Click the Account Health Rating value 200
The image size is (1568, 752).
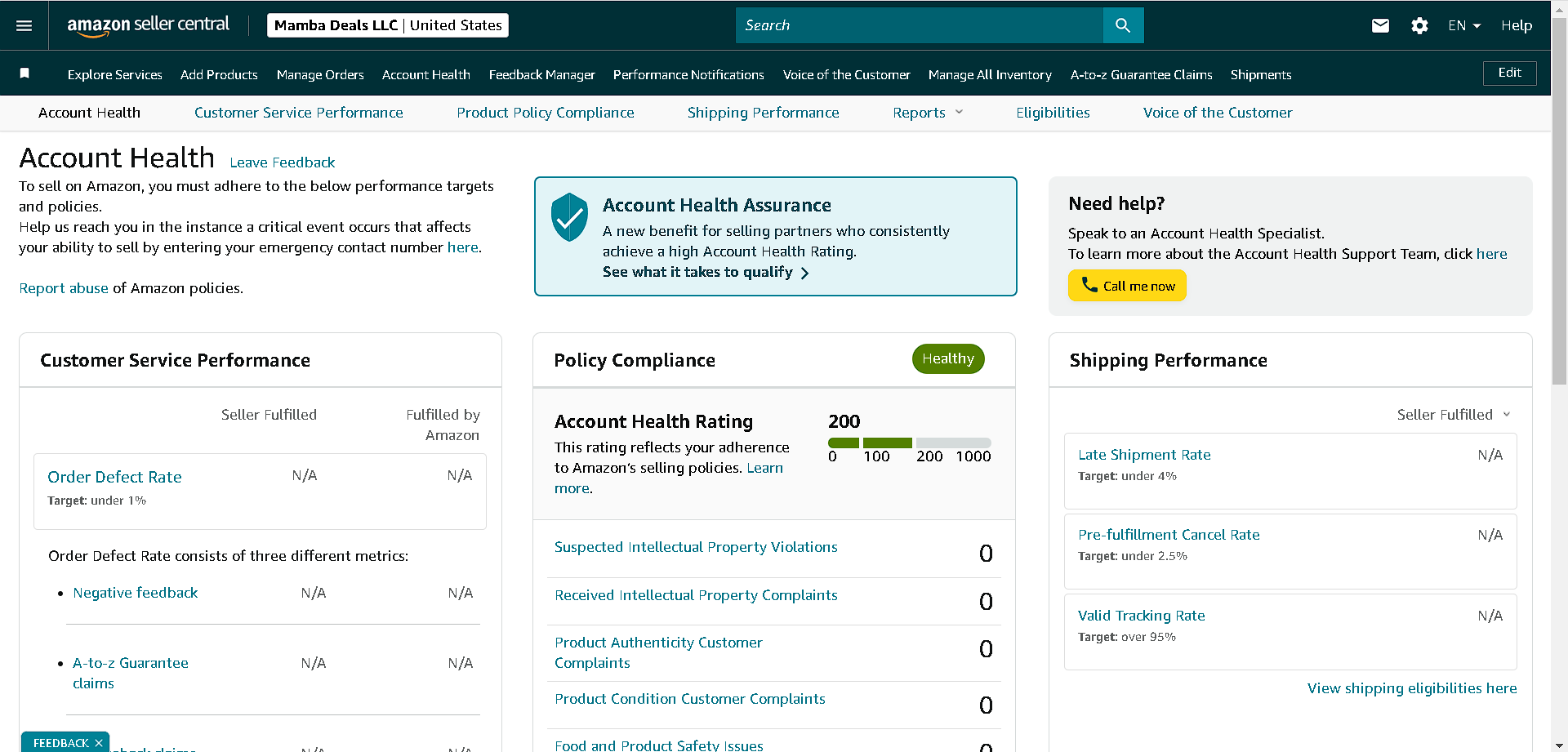(x=844, y=421)
